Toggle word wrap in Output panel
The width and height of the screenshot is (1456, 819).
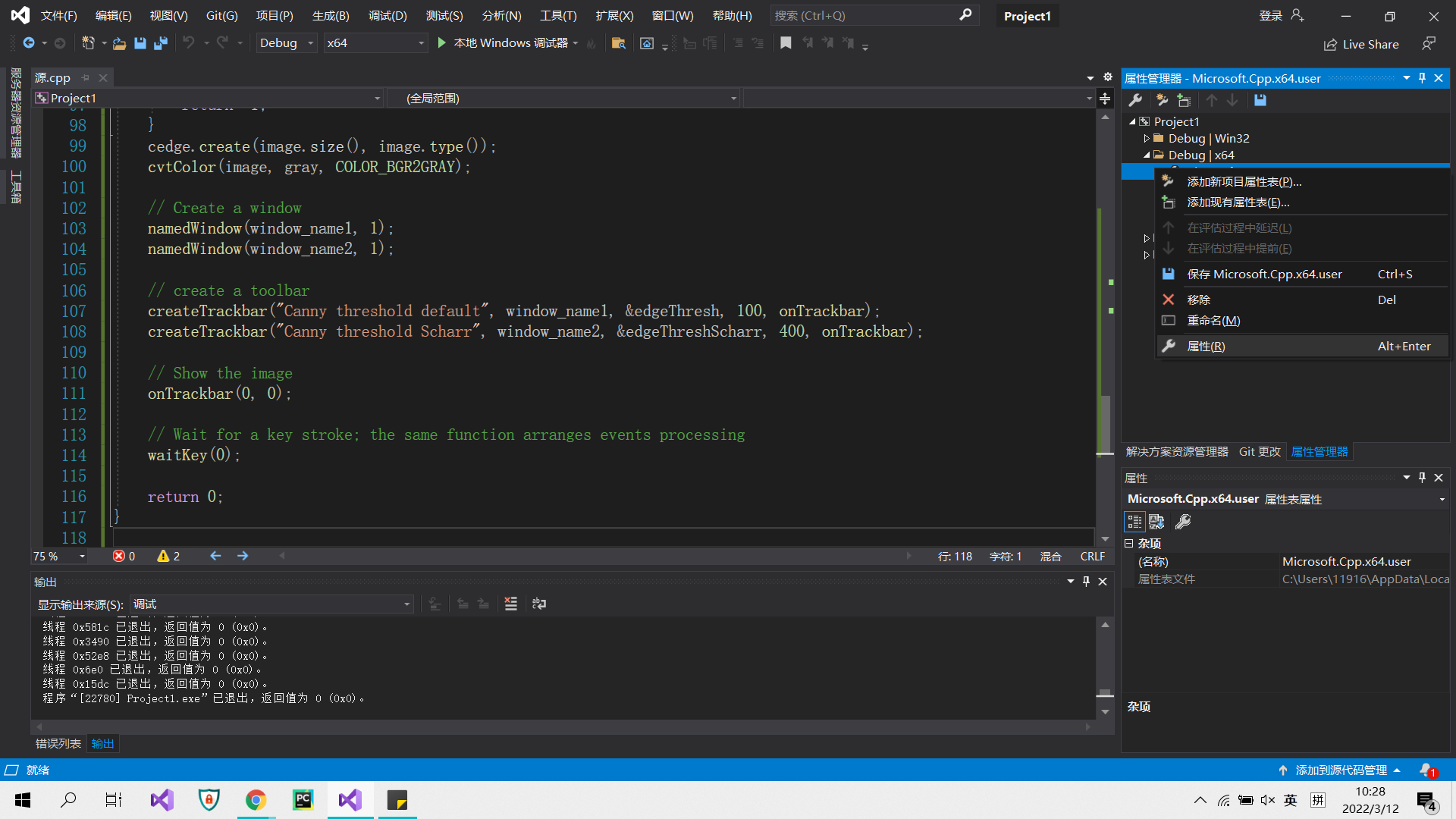point(539,604)
